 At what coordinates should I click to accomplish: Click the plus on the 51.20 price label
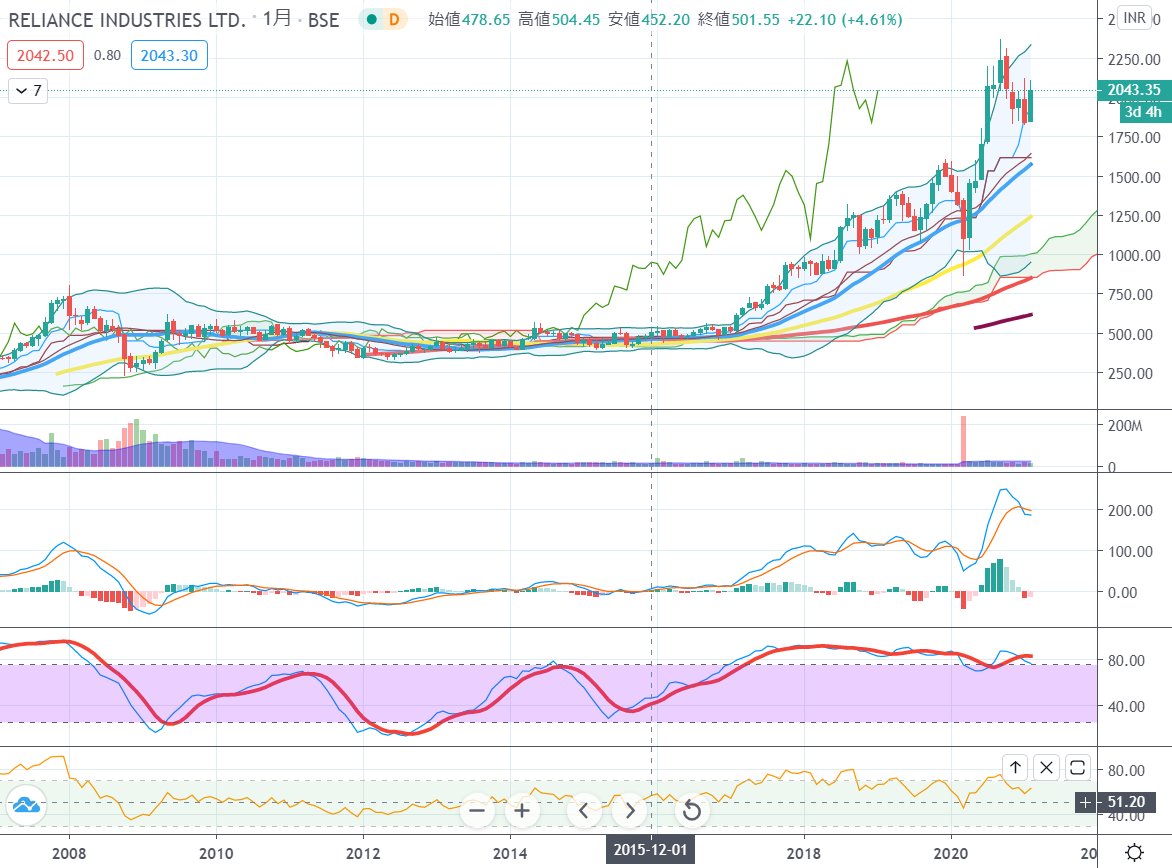pos(1085,802)
